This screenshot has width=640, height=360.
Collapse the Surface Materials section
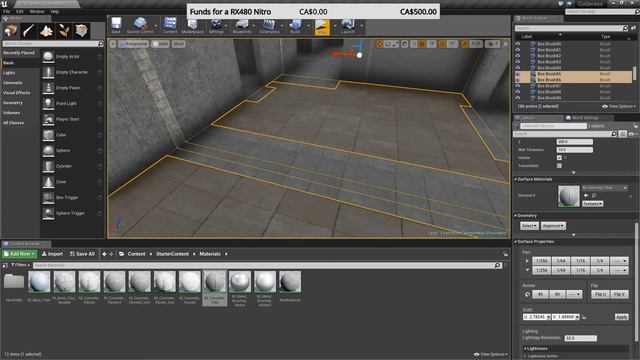516,179
